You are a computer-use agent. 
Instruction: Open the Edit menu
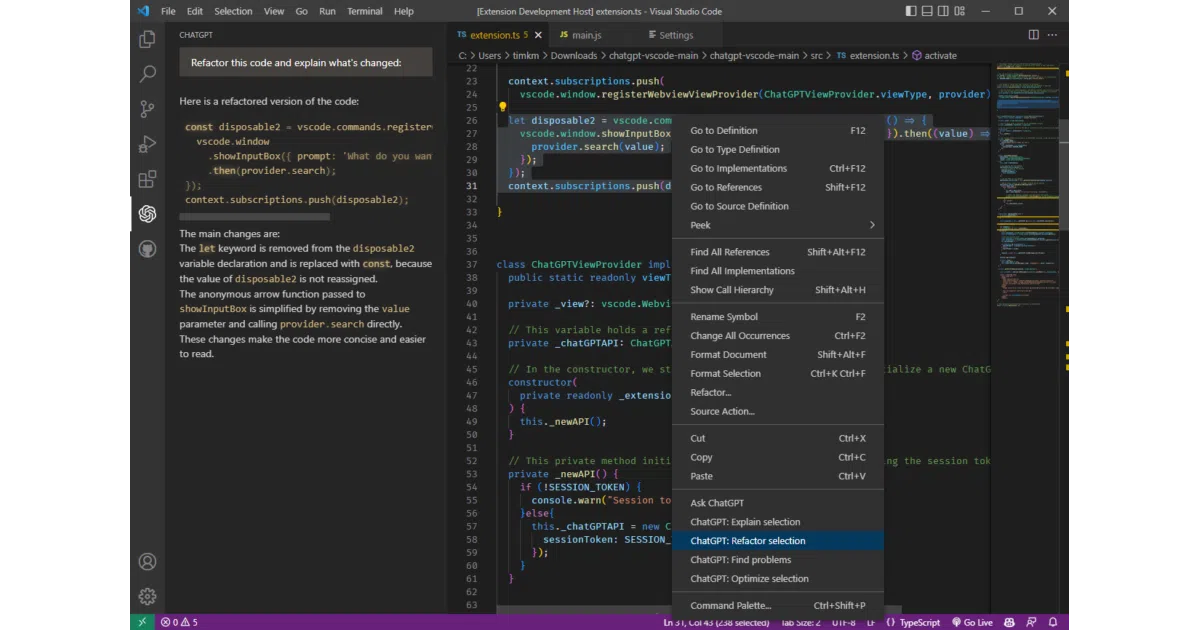(194, 11)
